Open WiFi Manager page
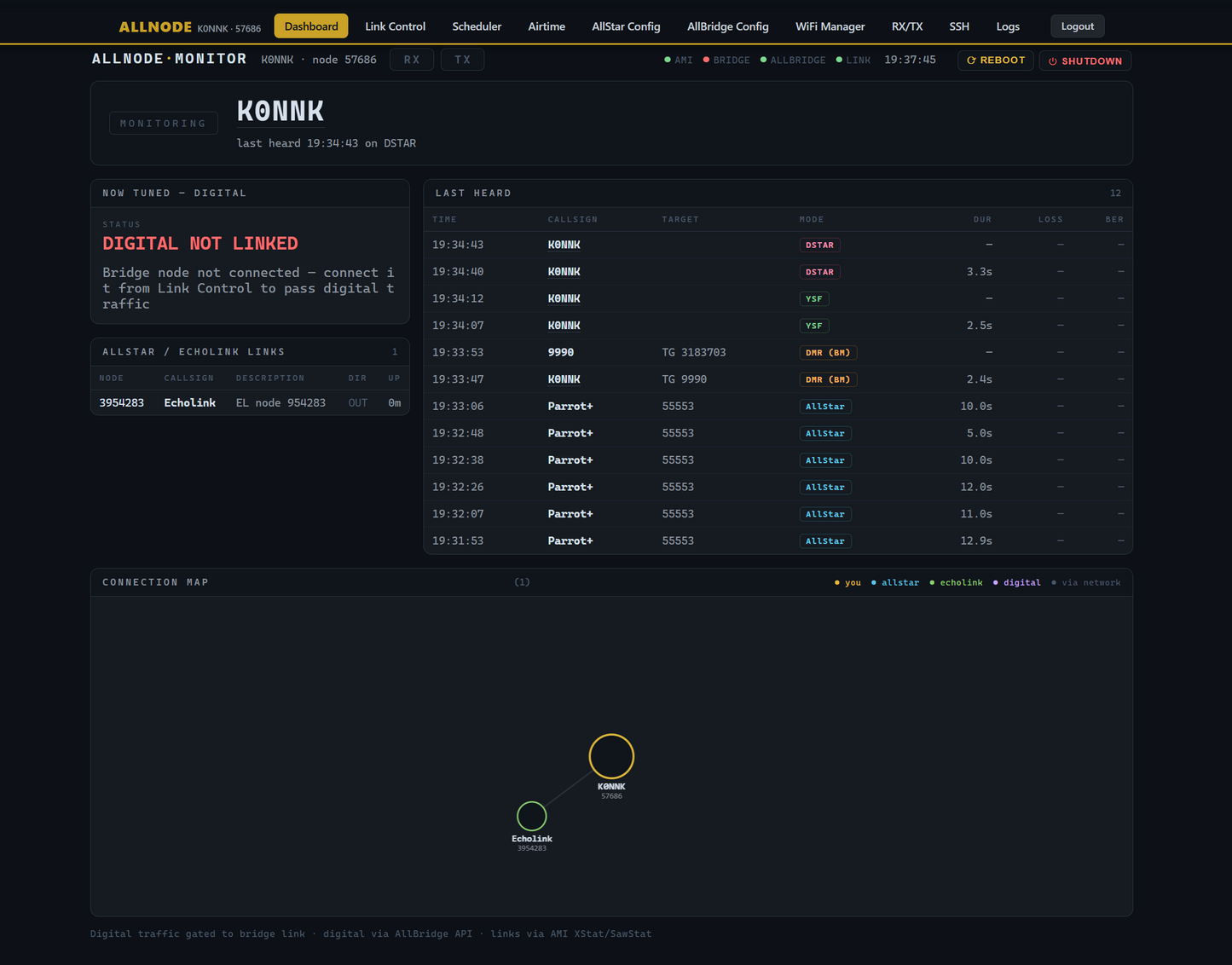 [x=830, y=26]
